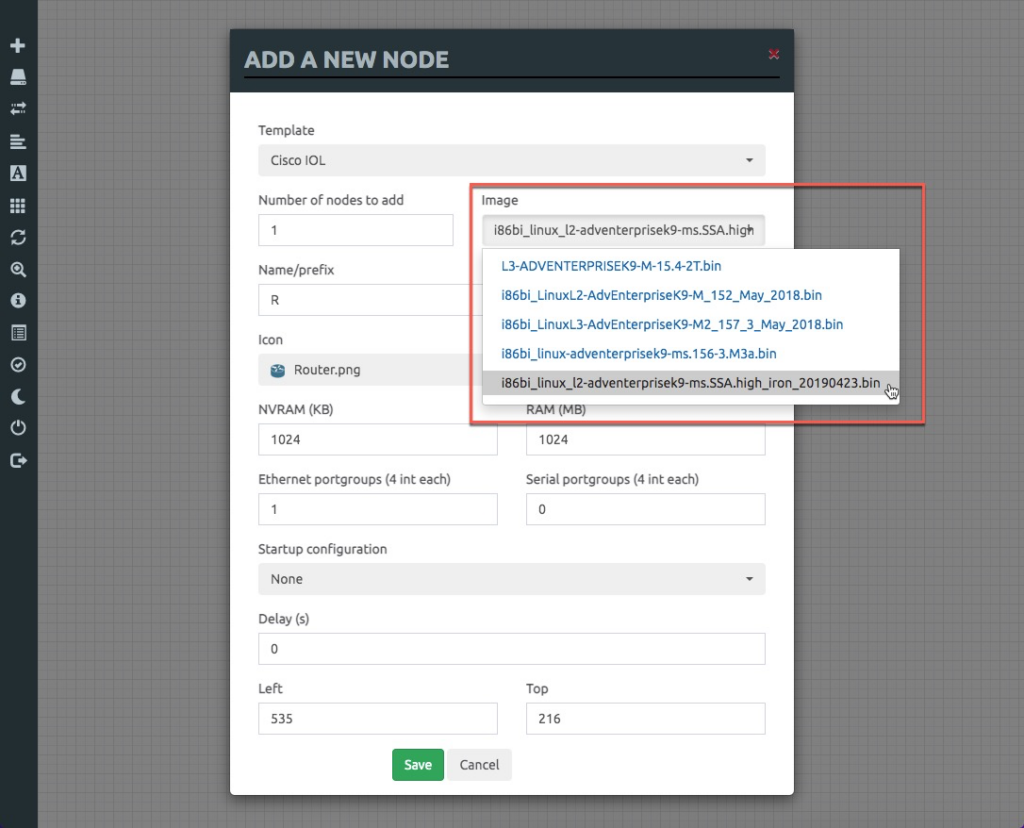Open the Add an object plus icon

click(18, 46)
